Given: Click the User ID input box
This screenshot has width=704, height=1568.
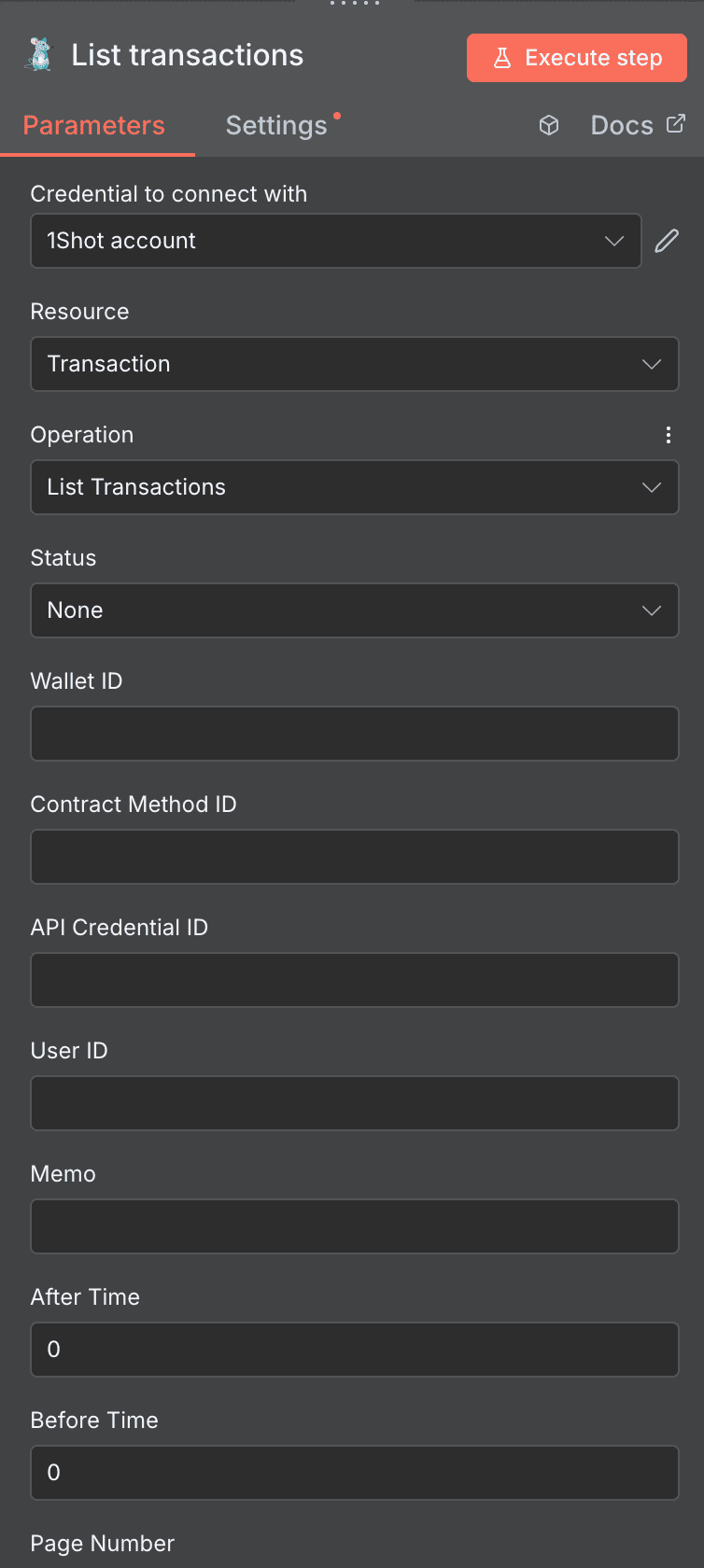Looking at the screenshot, I should click(x=355, y=1103).
